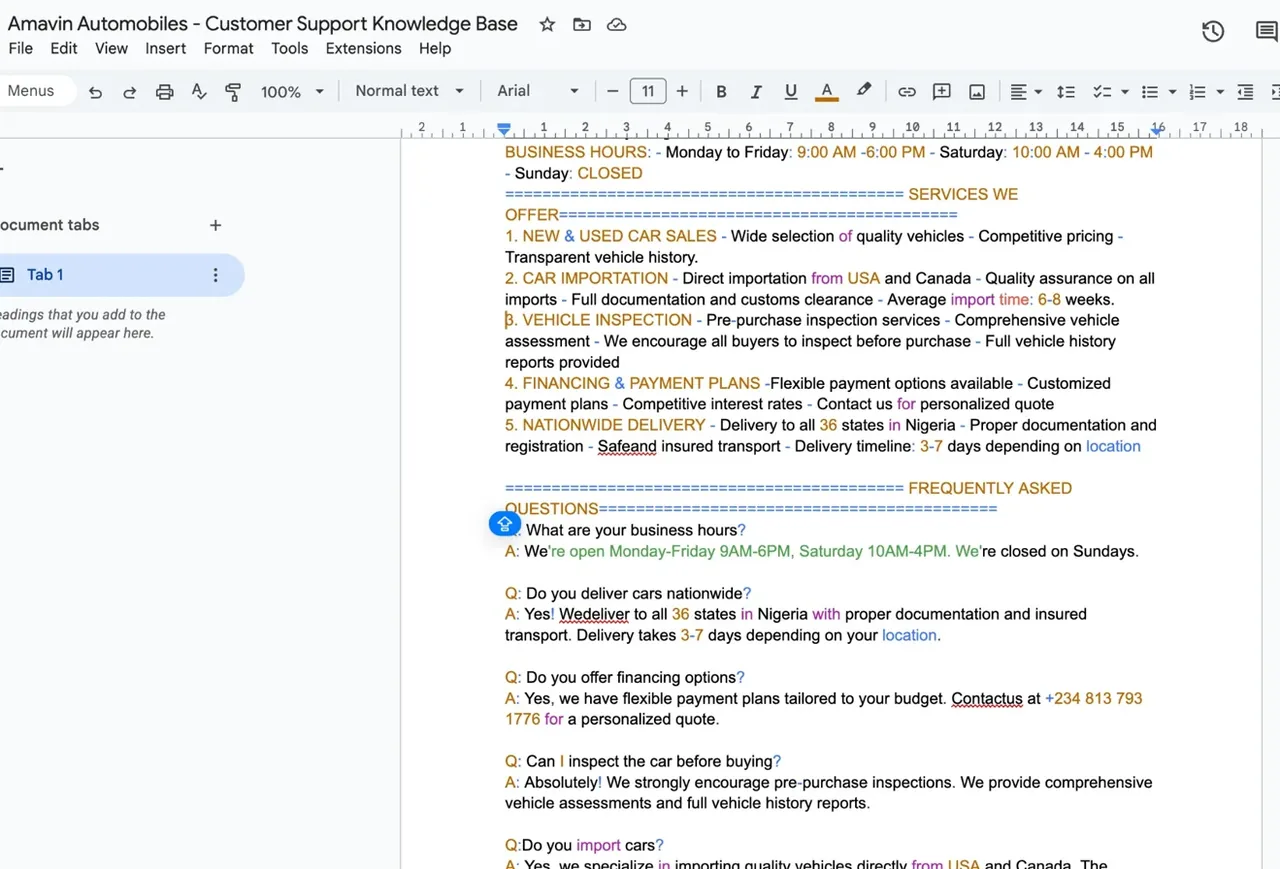
Task: Open the File menu
Action: tap(20, 48)
